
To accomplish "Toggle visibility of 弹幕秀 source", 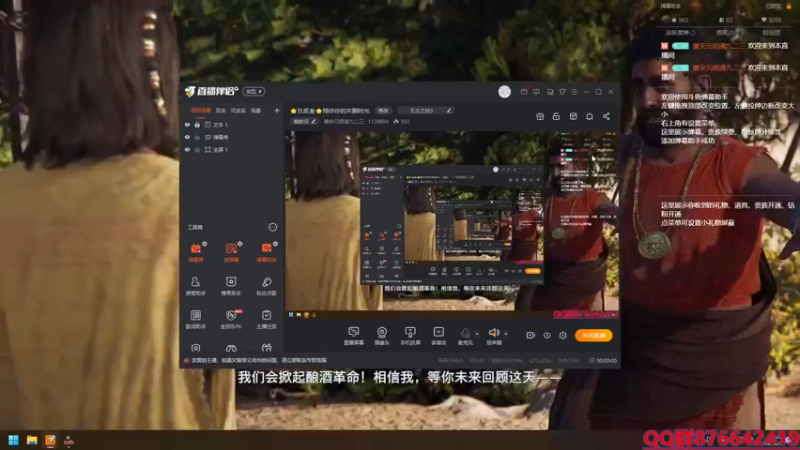I will (187, 137).
